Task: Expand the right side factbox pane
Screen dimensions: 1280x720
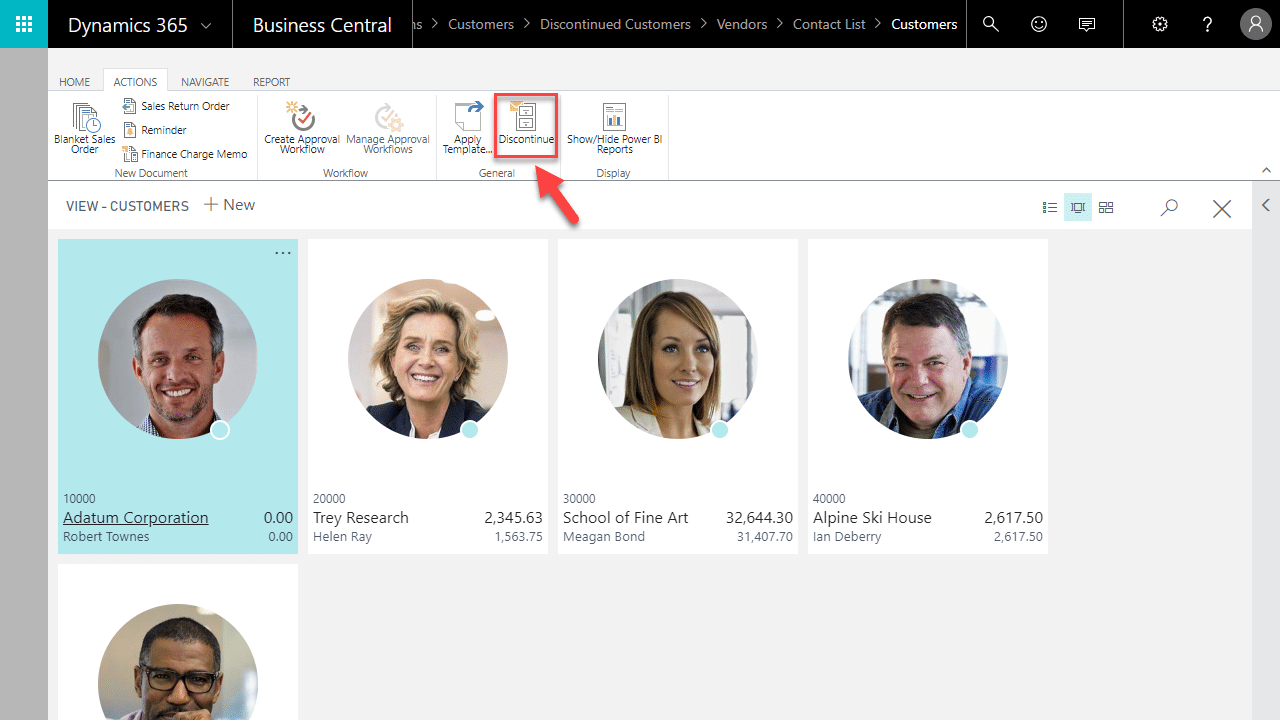Action: (1266, 205)
